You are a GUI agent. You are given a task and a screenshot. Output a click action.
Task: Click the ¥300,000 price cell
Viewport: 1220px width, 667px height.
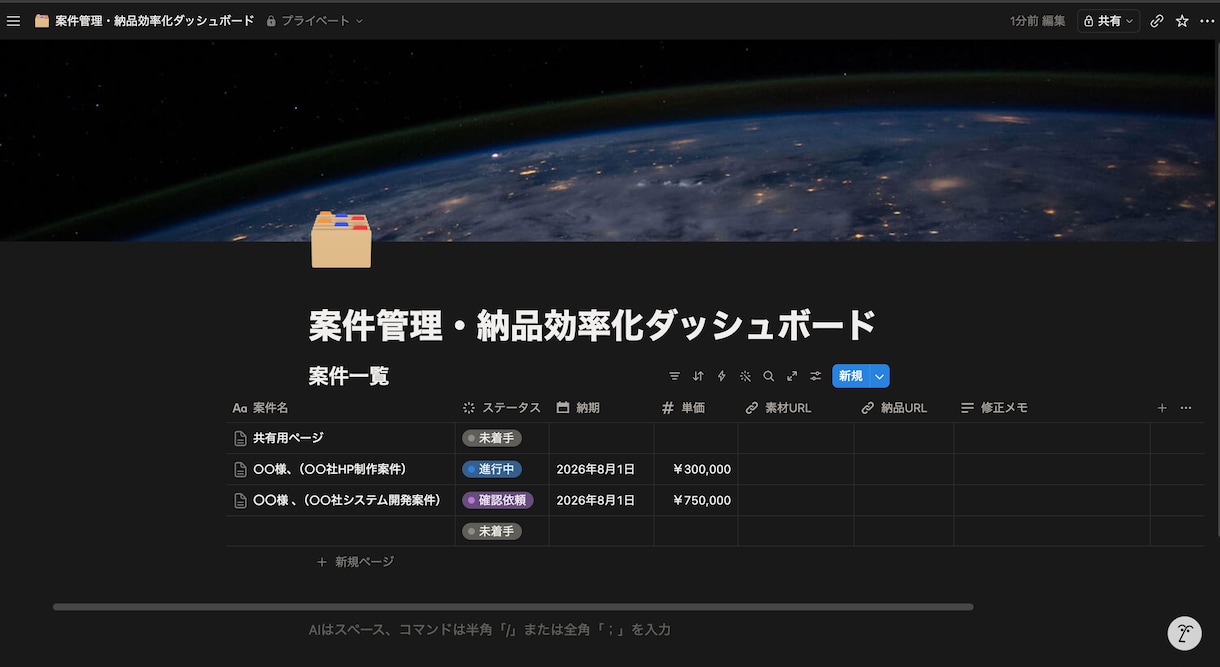pyautogui.click(x=701, y=469)
